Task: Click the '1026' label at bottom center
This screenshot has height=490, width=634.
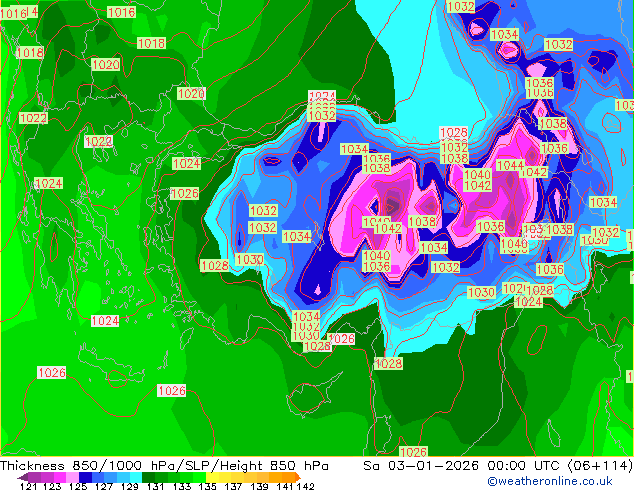Action: tap(413, 452)
